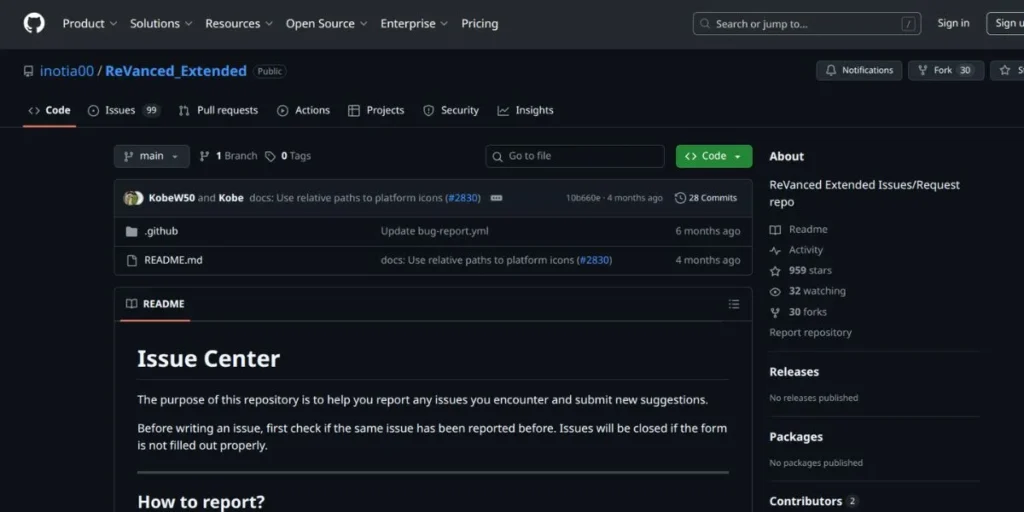The image size is (1024, 512).
Task: Open the README.md file
Action: [173, 260]
